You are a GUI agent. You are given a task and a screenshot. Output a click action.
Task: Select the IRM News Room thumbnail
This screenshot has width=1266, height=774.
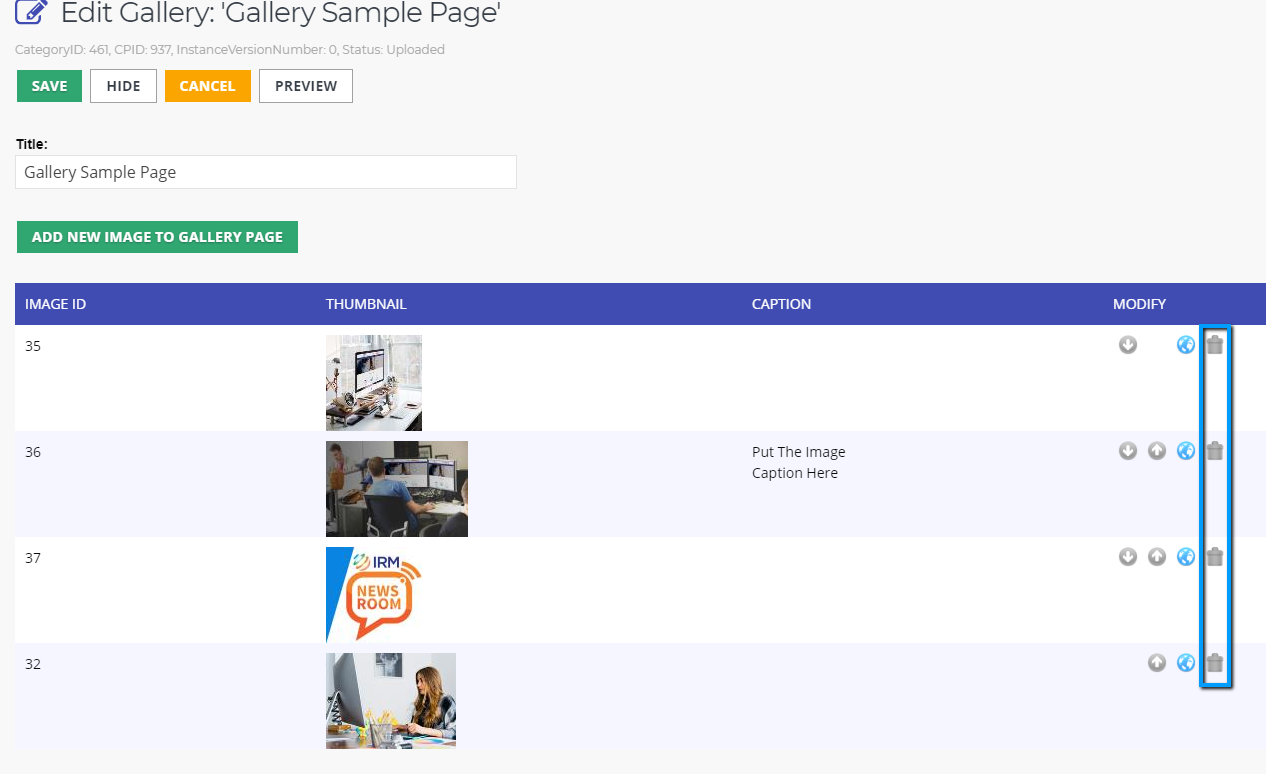tap(375, 595)
